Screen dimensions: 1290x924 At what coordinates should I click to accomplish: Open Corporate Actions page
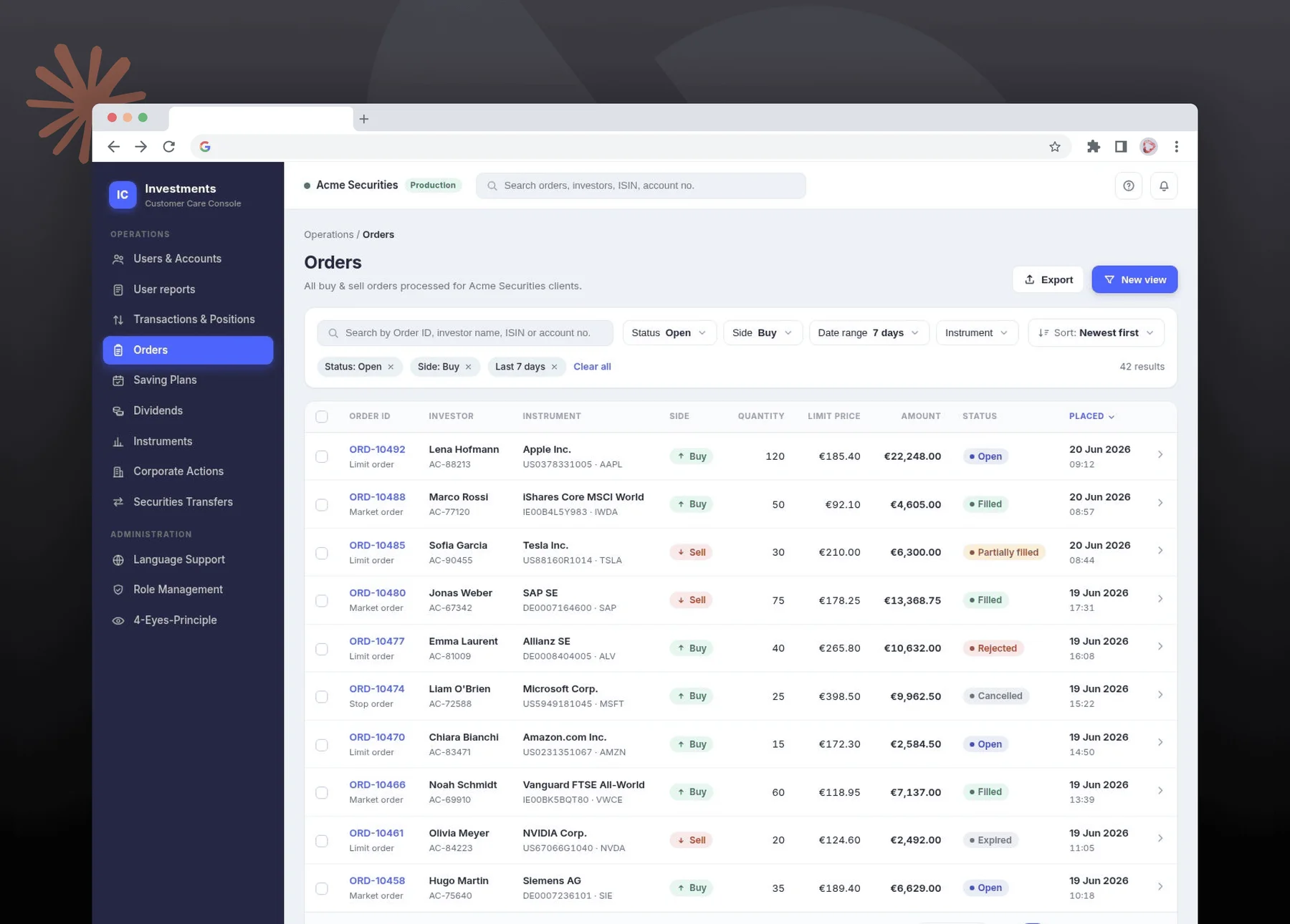coord(188,471)
